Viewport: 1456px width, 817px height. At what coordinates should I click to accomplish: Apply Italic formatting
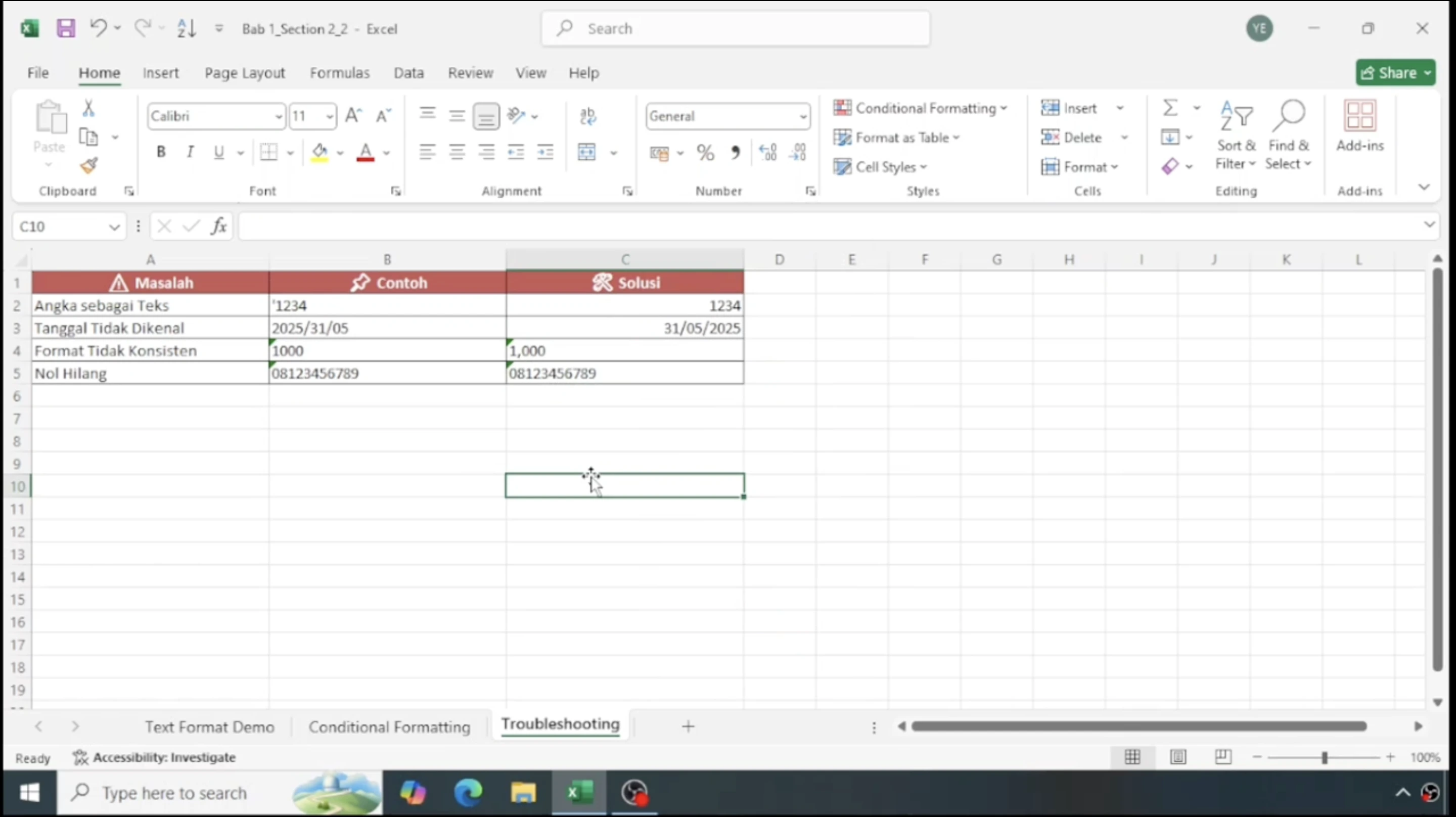click(190, 152)
